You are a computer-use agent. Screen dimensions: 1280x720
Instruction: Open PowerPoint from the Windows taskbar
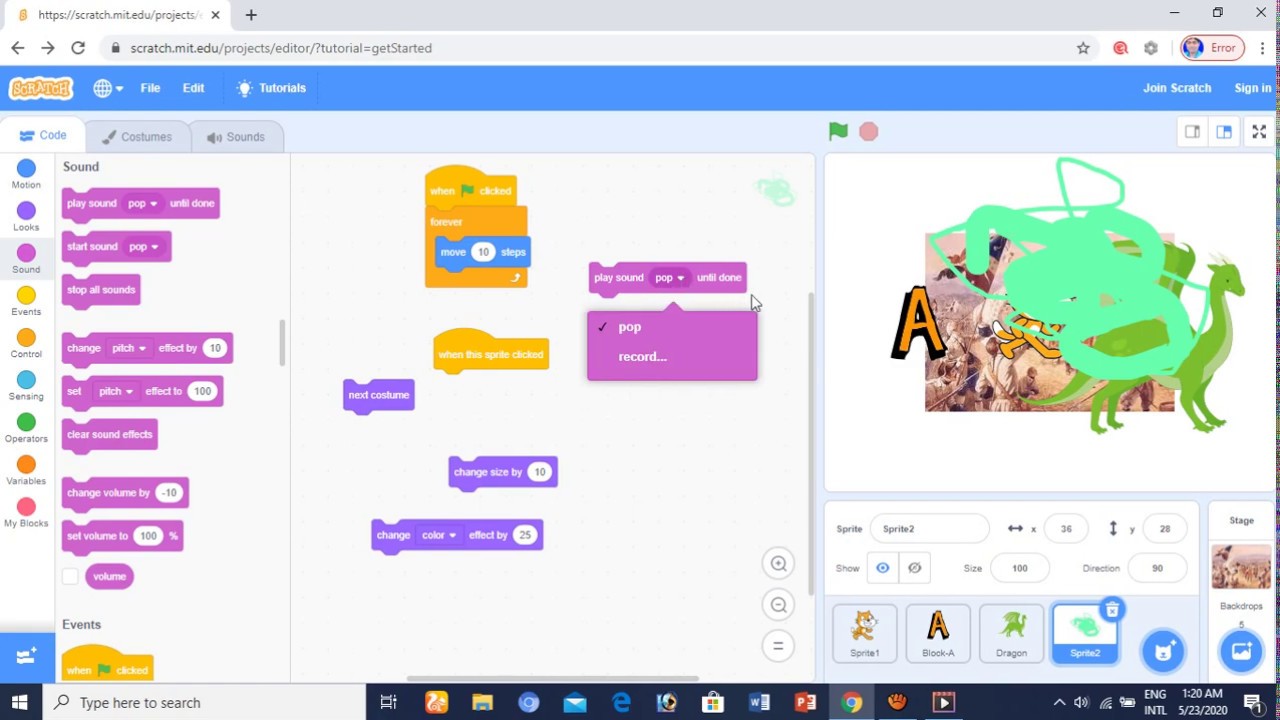point(805,702)
